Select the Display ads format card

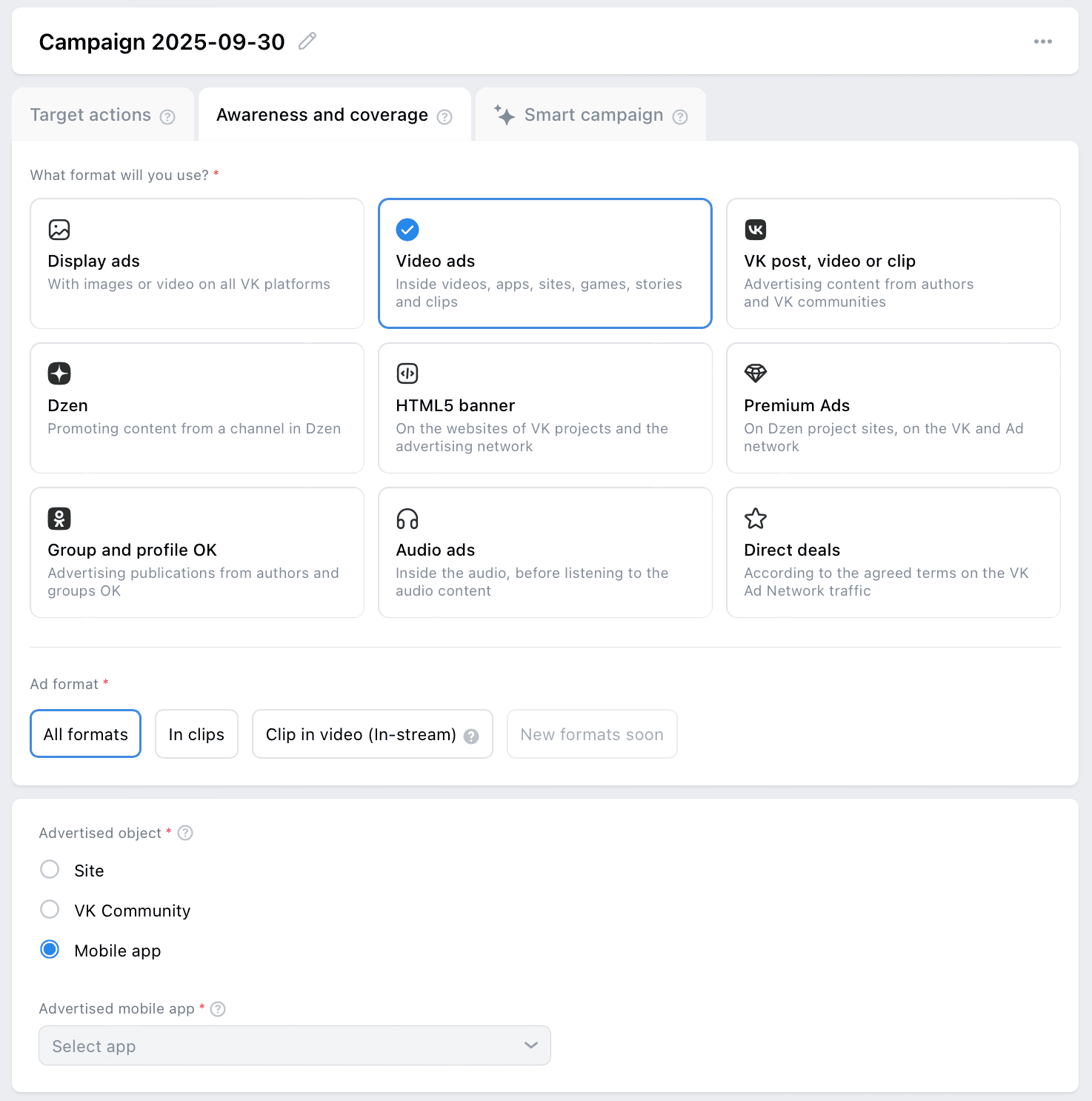click(197, 263)
